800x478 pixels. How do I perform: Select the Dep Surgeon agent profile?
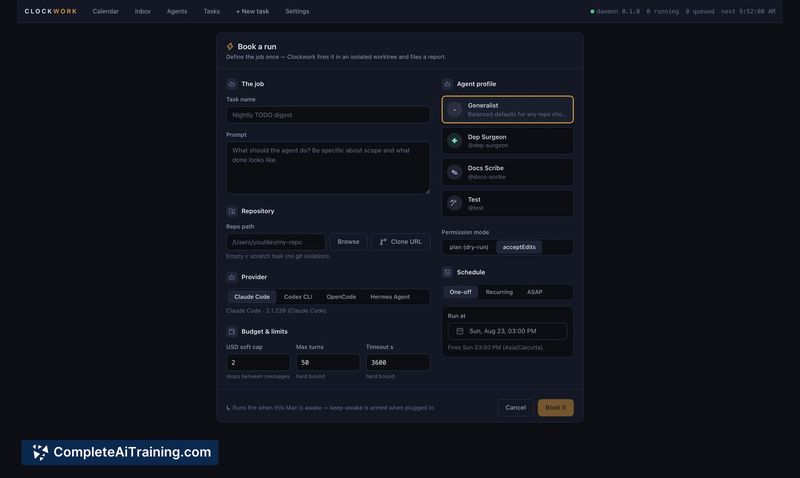point(508,141)
